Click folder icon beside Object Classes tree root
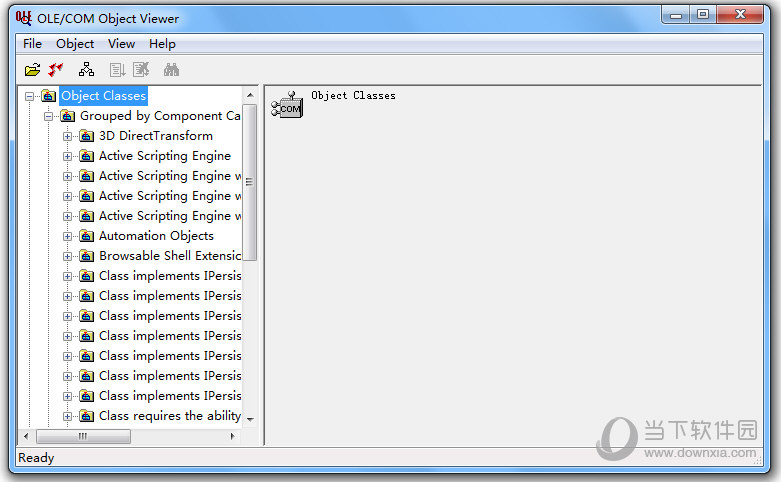 (48, 96)
